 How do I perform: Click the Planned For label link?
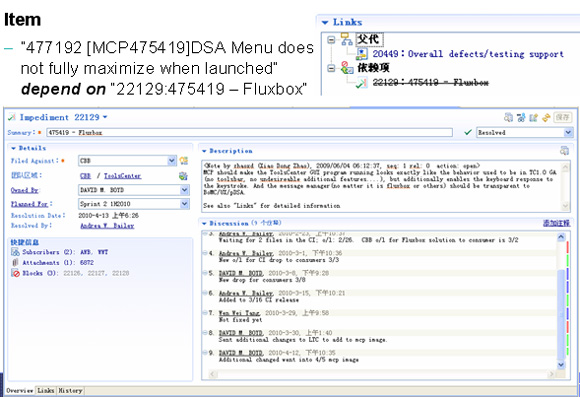pyautogui.click(x=30, y=204)
